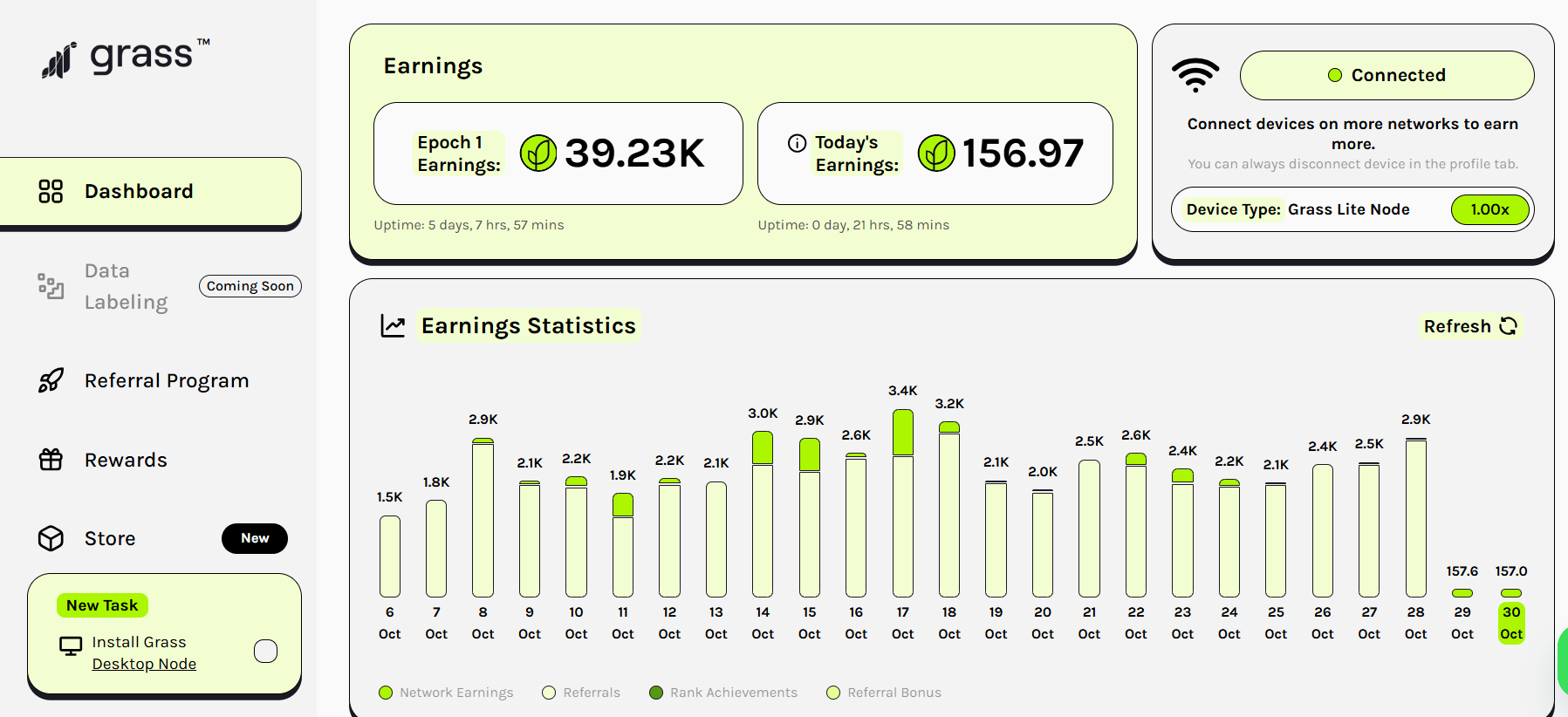Click the Store cube icon
This screenshot has height=717, width=1568.
(51, 538)
